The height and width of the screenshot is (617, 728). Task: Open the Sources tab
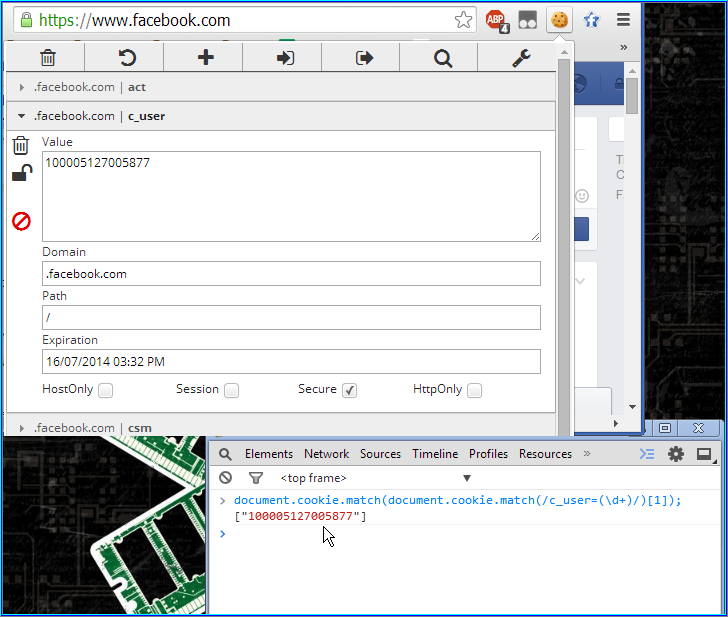click(380, 454)
